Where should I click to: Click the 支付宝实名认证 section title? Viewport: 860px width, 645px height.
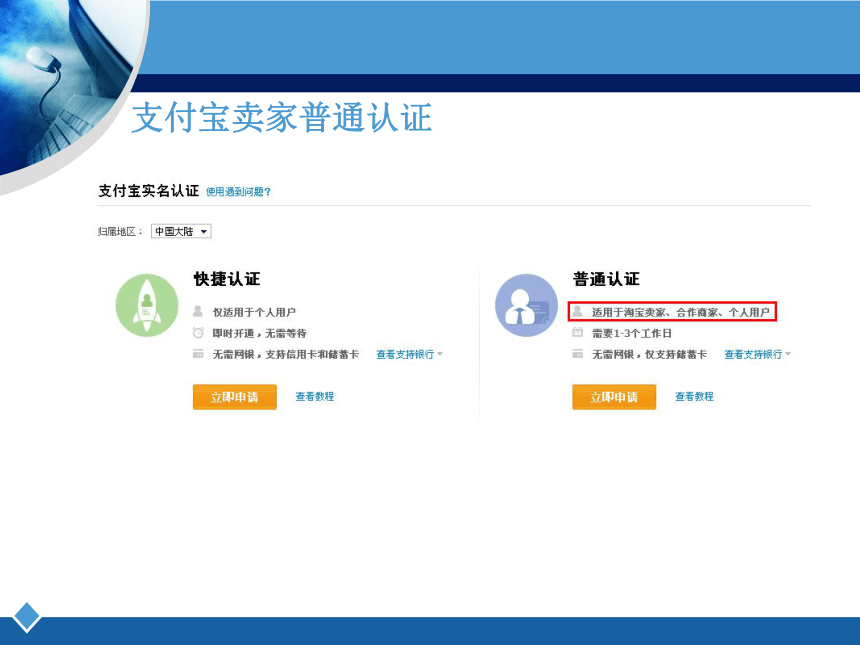[149, 190]
